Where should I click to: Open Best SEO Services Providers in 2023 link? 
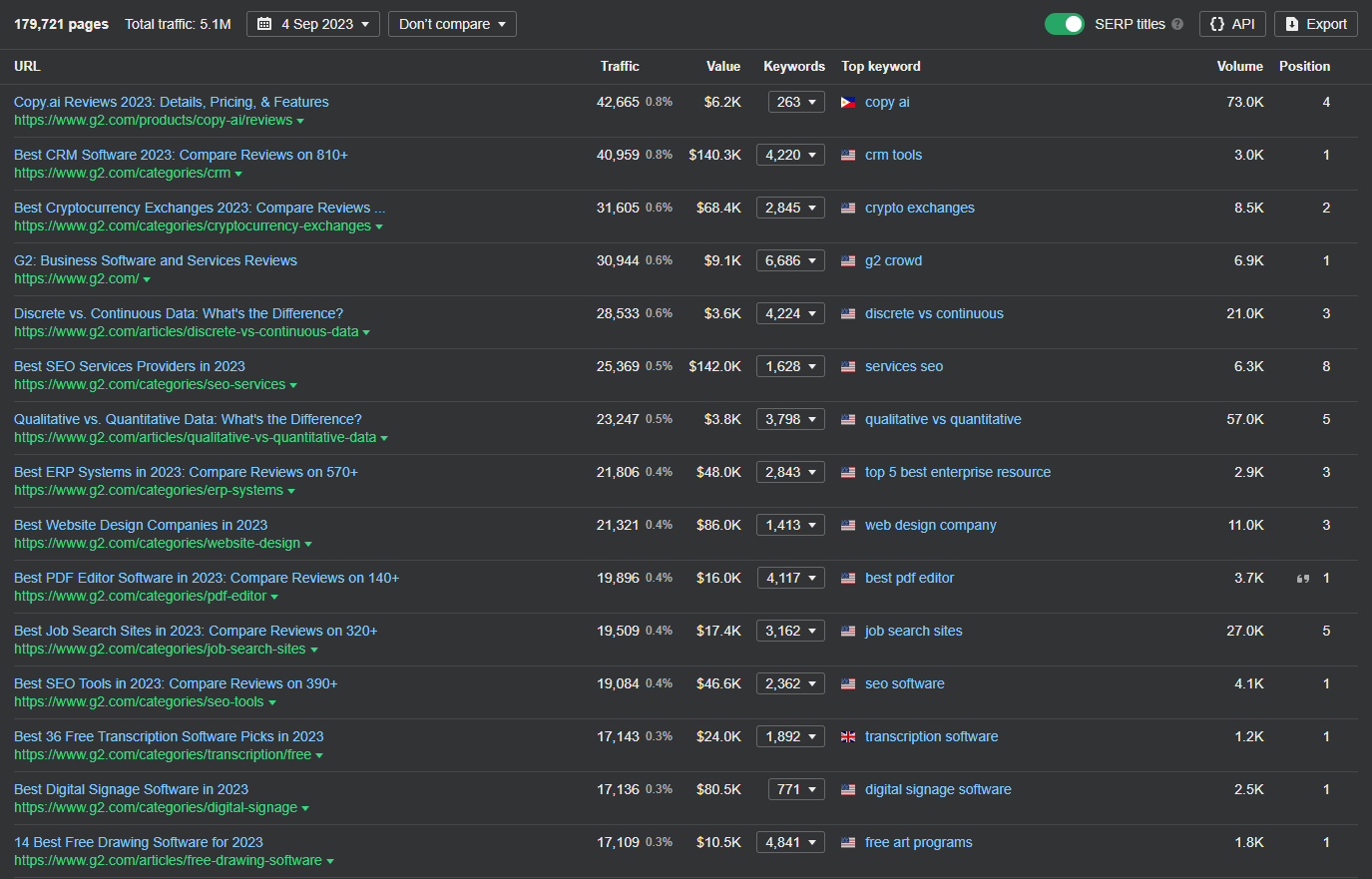[x=130, y=366]
